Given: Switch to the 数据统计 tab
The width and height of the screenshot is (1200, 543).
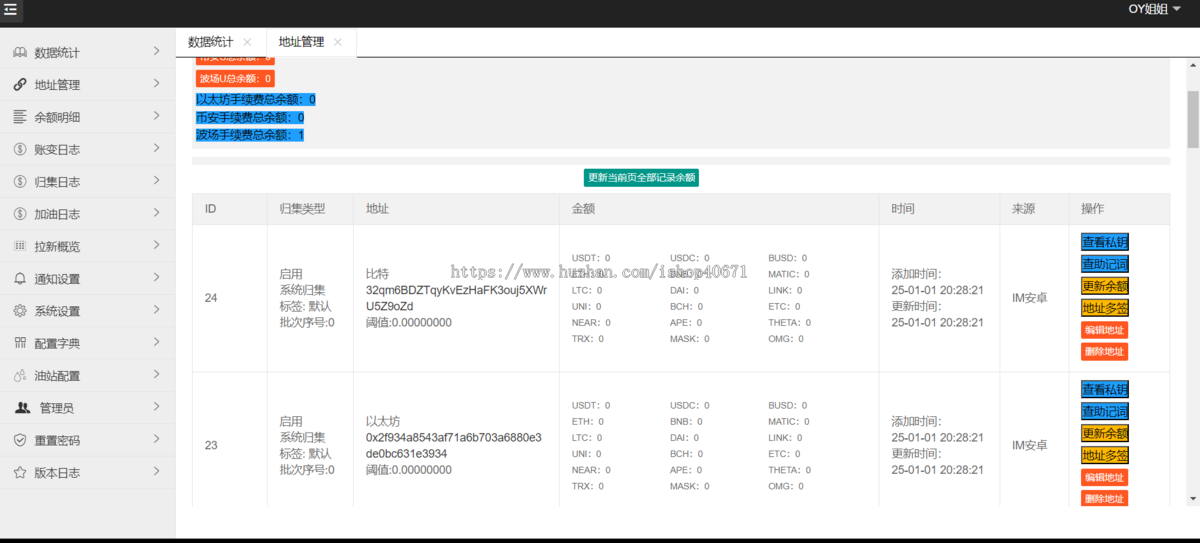Looking at the screenshot, I should [211, 42].
